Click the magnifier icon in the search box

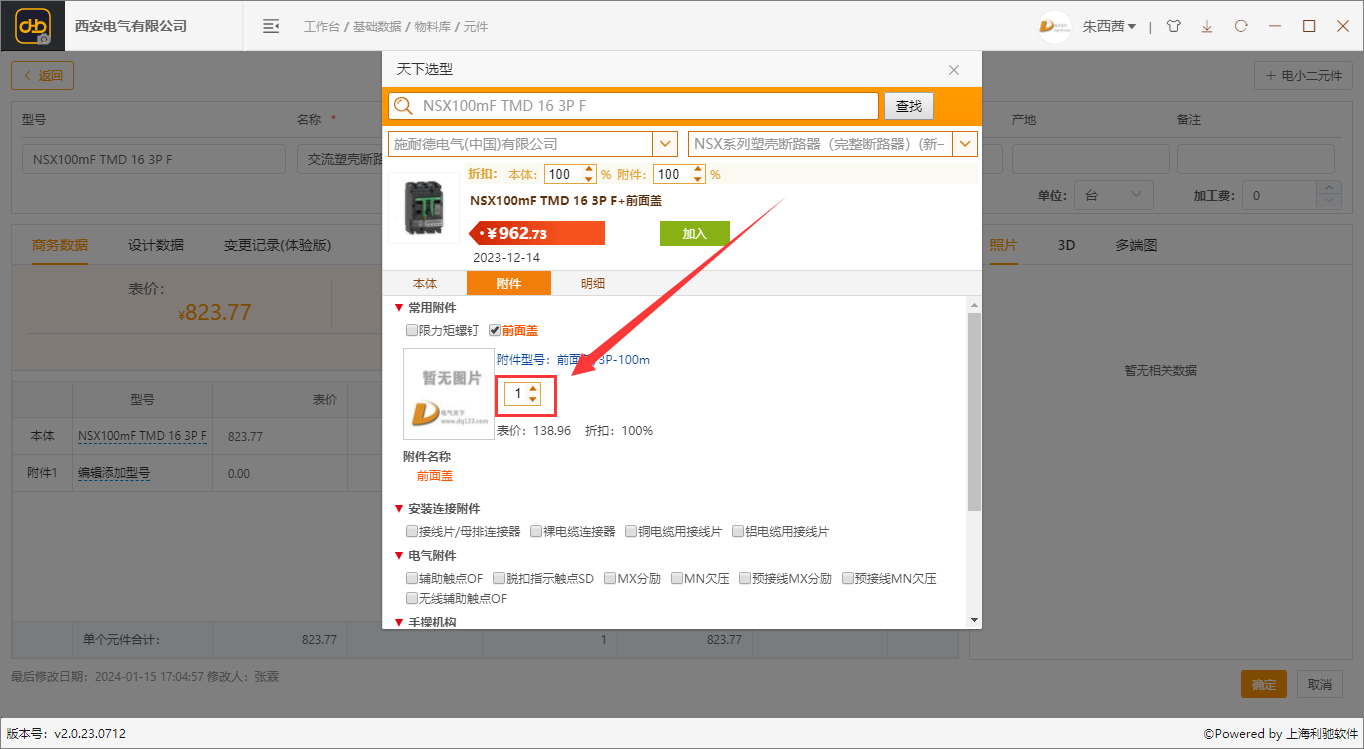pos(404,105)
